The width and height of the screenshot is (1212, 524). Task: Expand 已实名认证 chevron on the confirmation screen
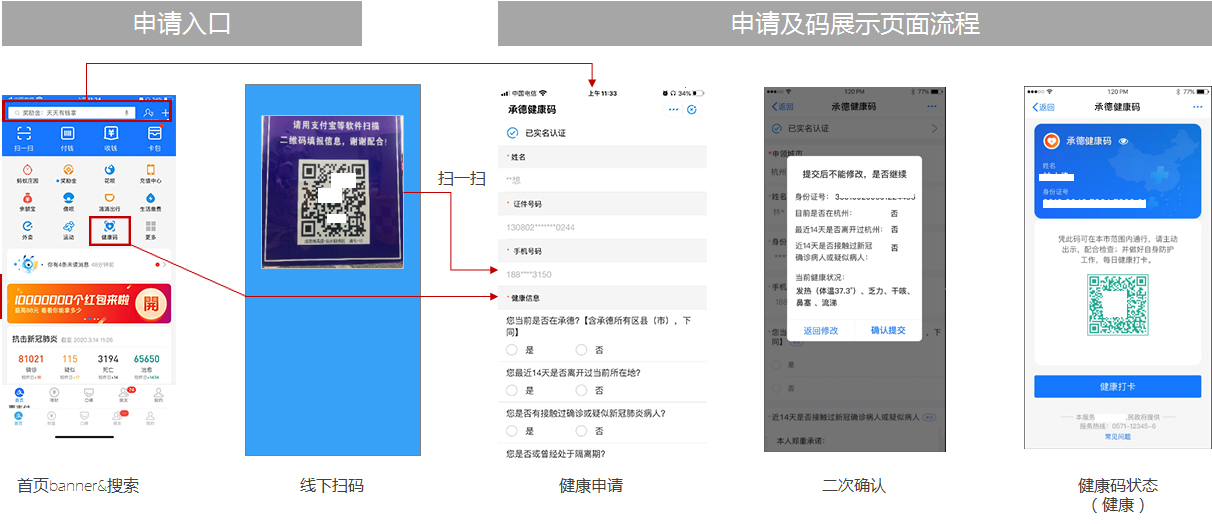pos(934,129)
